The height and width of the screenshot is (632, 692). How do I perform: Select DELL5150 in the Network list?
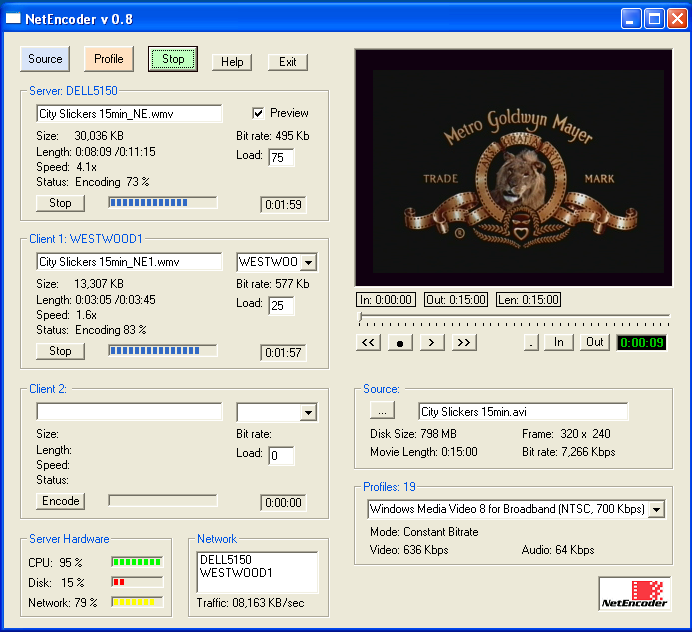tap(226, 560)
